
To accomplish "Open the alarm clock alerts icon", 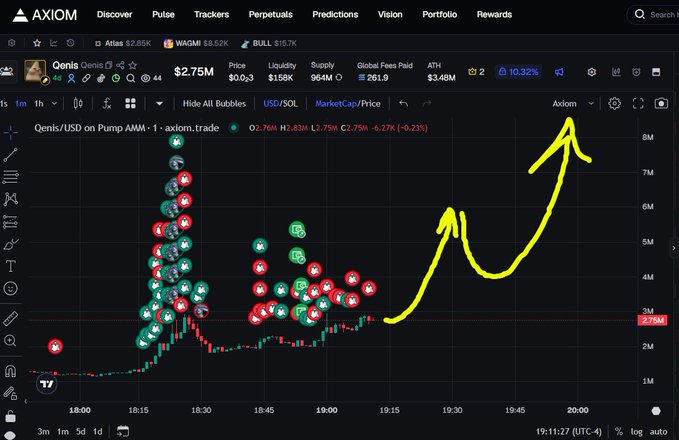I will (x=636, y=72).
